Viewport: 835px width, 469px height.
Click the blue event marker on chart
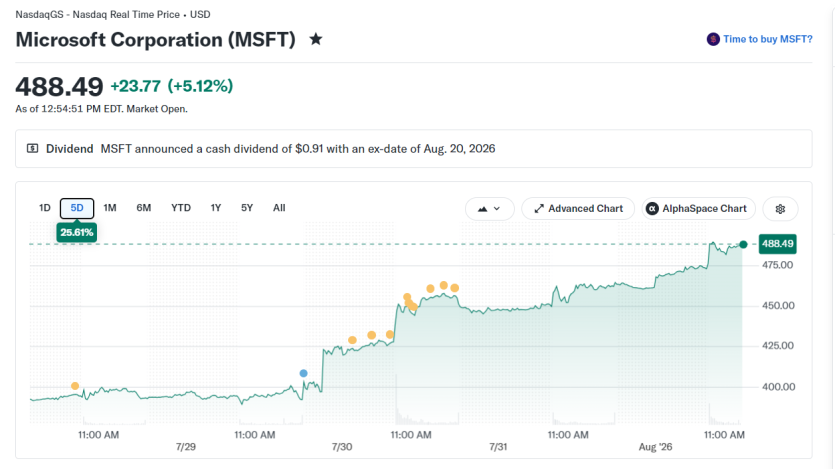304,373
